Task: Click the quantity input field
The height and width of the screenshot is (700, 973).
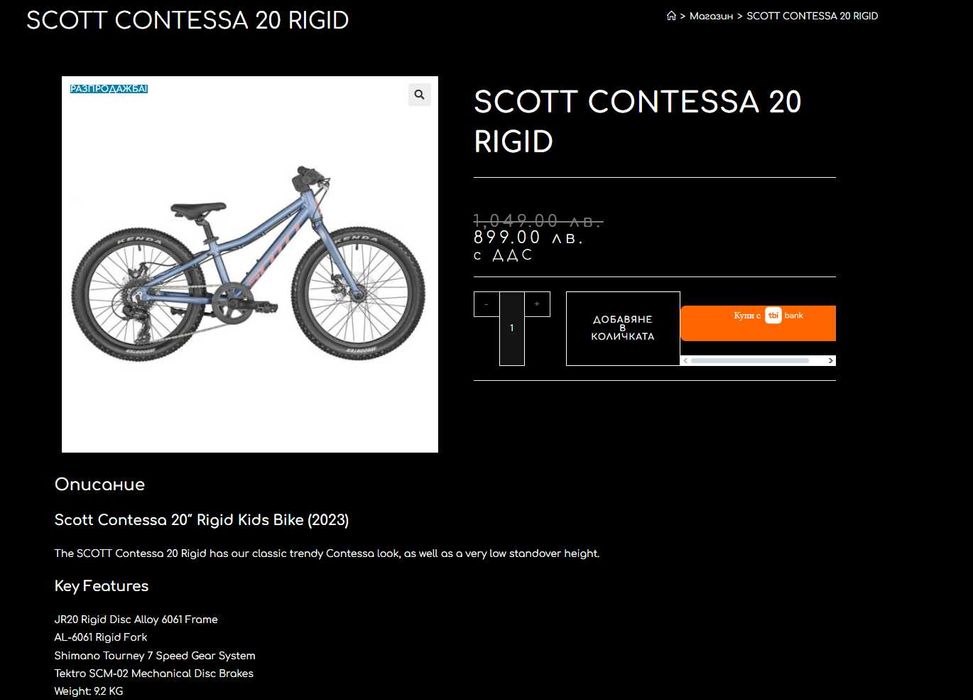Action: coord(512,329)
